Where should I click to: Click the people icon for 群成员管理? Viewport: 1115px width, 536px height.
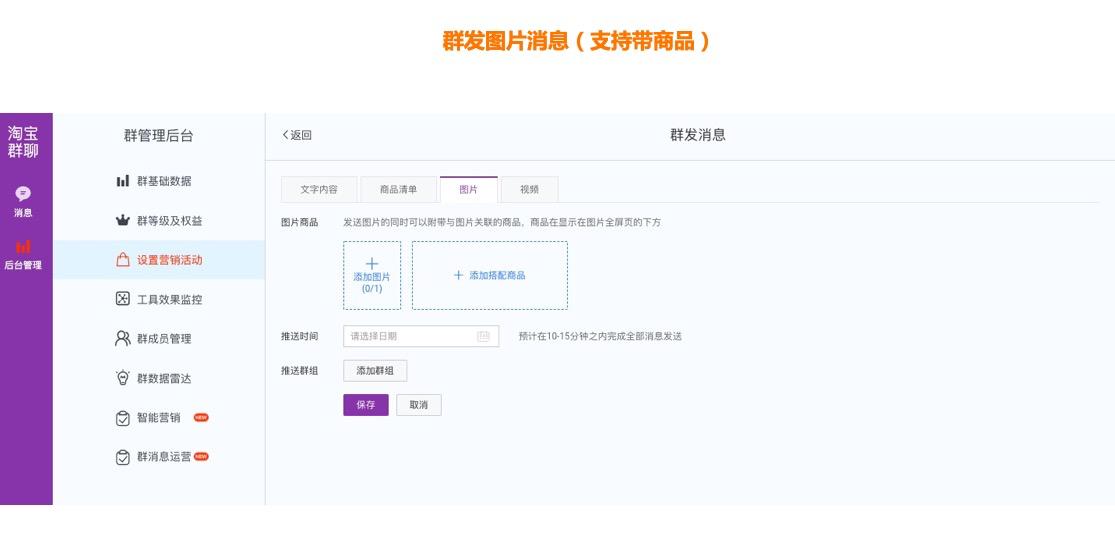122,338
